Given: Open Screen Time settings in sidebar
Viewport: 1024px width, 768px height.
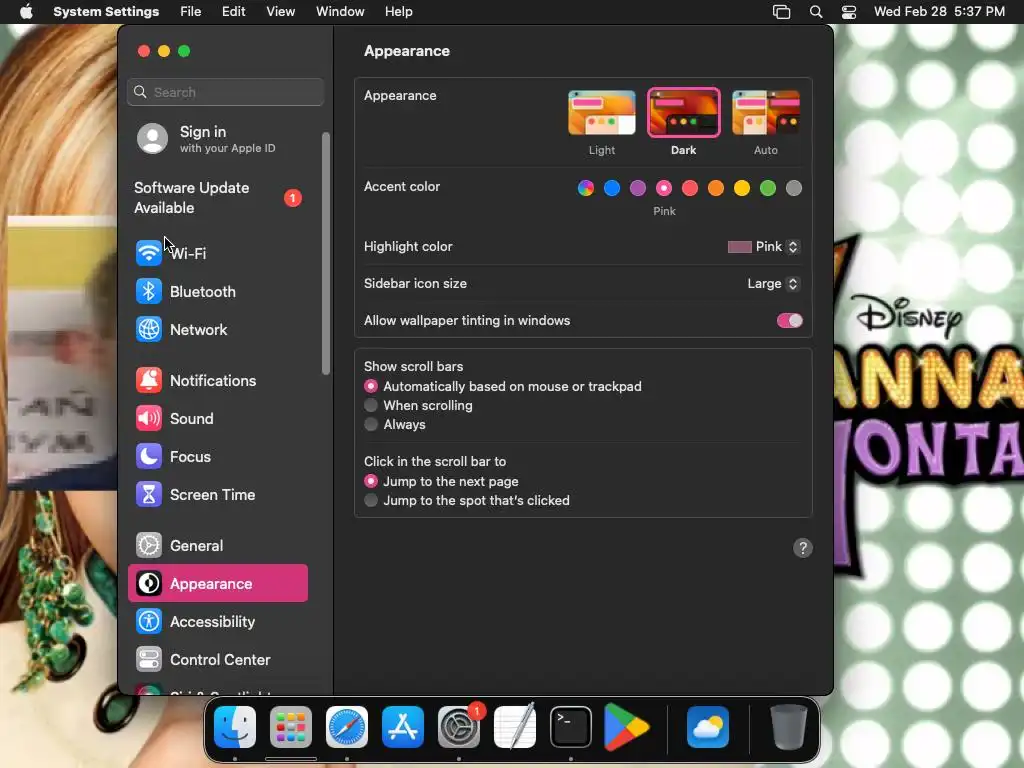Looking at the screenshot, I should (x=217, y=494).
